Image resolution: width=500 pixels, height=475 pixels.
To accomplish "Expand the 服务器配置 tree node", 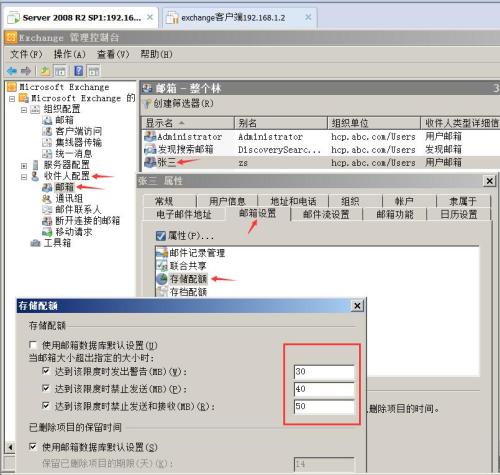I will [24, 165].
